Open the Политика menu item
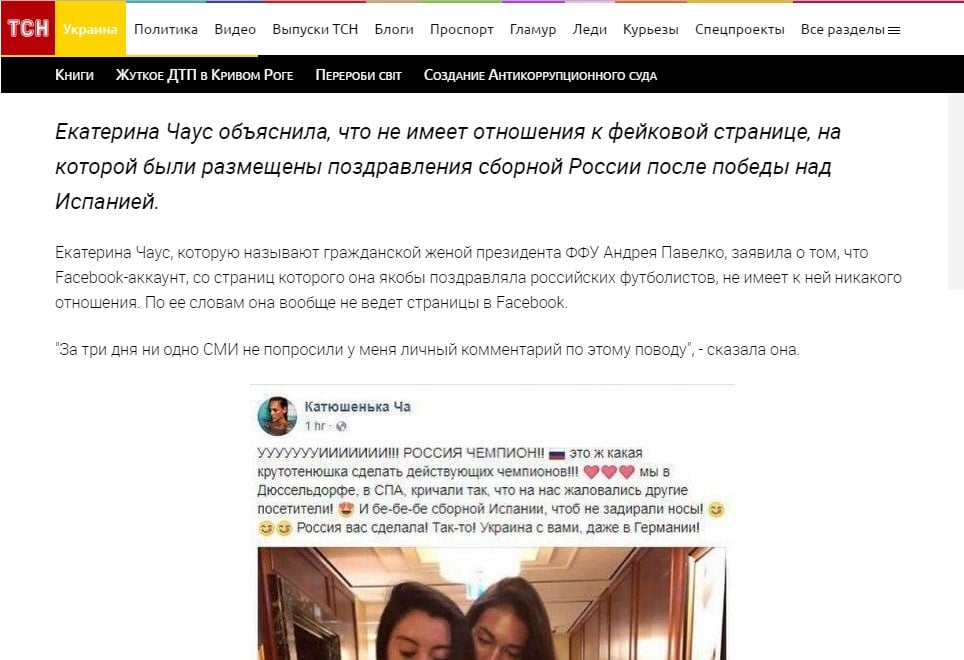The width and height of the screenshot is (964, 660). point(166,29)
